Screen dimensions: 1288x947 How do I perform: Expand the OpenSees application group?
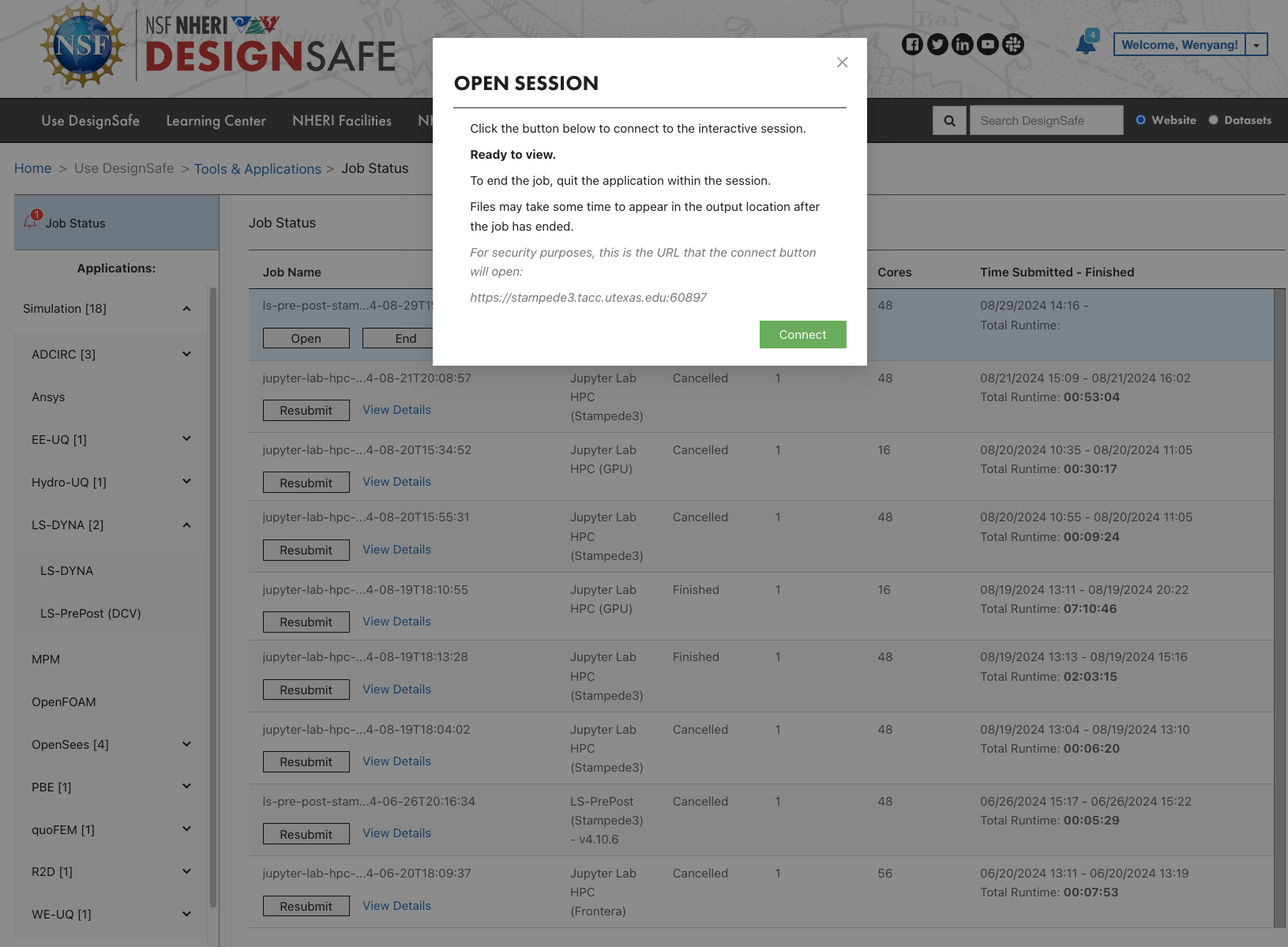tap(186, 744)
